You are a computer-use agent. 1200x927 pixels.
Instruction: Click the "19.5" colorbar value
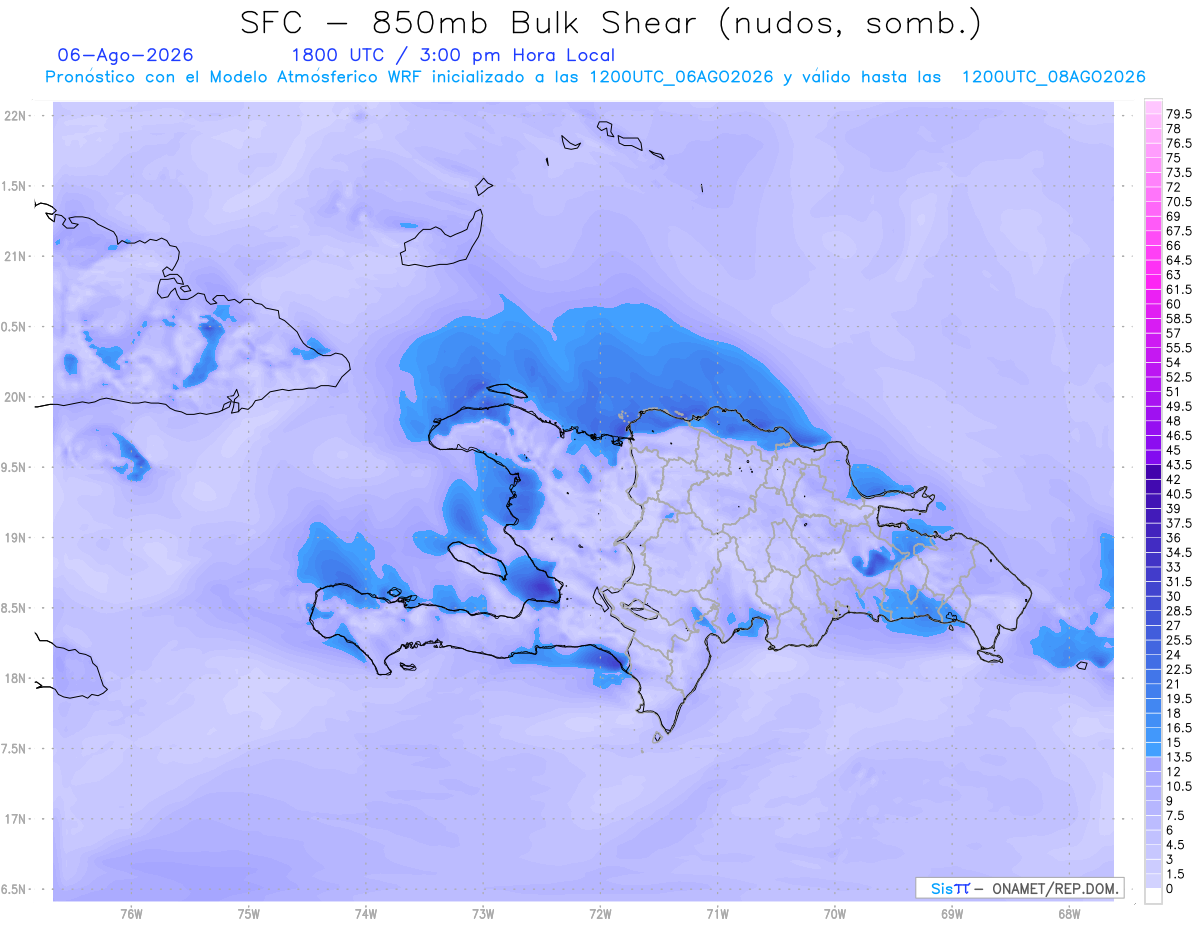[1179, 698]
